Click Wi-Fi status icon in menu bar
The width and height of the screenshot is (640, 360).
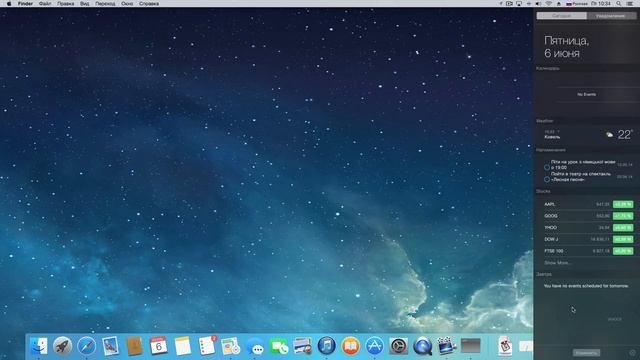tap(549, 4)
